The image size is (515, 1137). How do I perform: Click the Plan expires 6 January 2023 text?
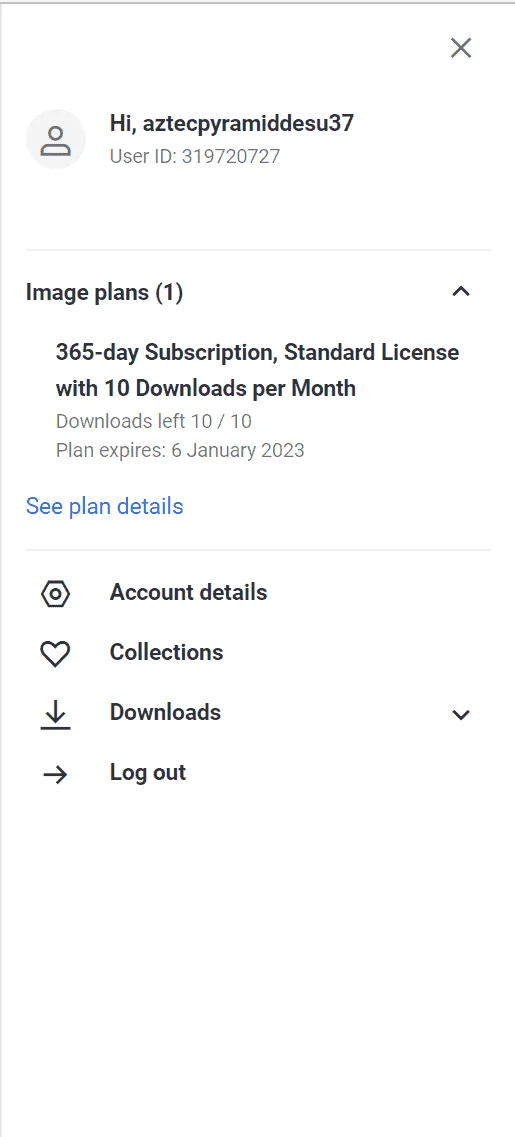(x=180, y=450)
